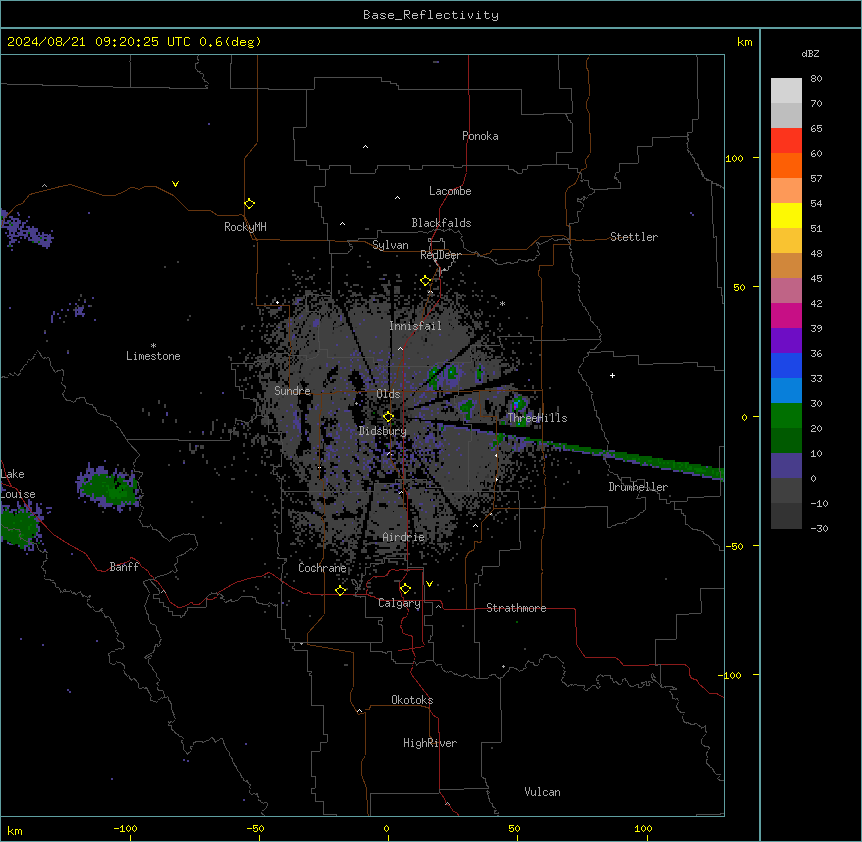
Task: Click the asterisk marker northeast of Innisfail
Action: (x=502, y=303)
